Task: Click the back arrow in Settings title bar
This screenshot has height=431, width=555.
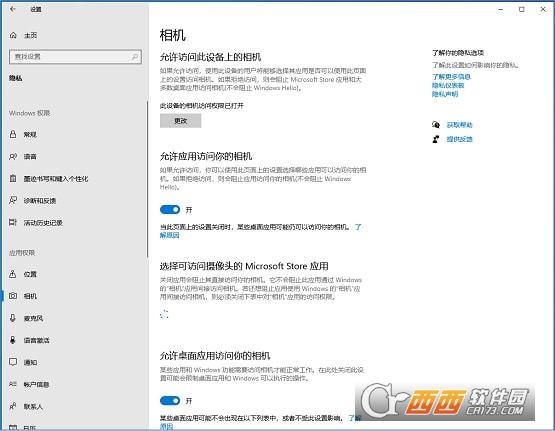Action: [13, 9]
